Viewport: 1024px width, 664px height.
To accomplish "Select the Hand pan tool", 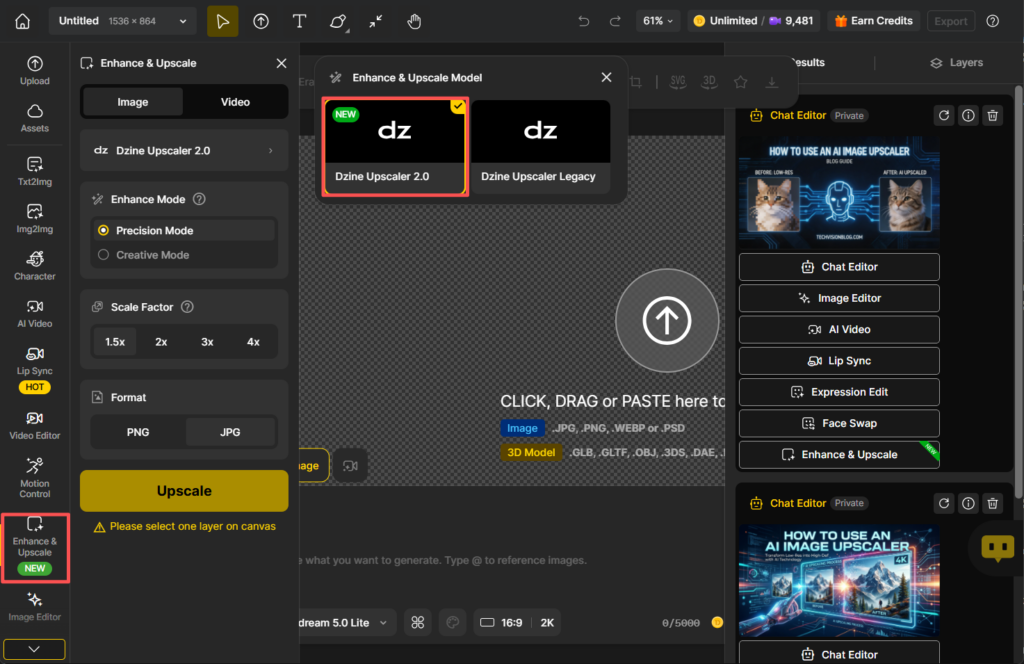I will pyautogui.click(x=415, y=21).
